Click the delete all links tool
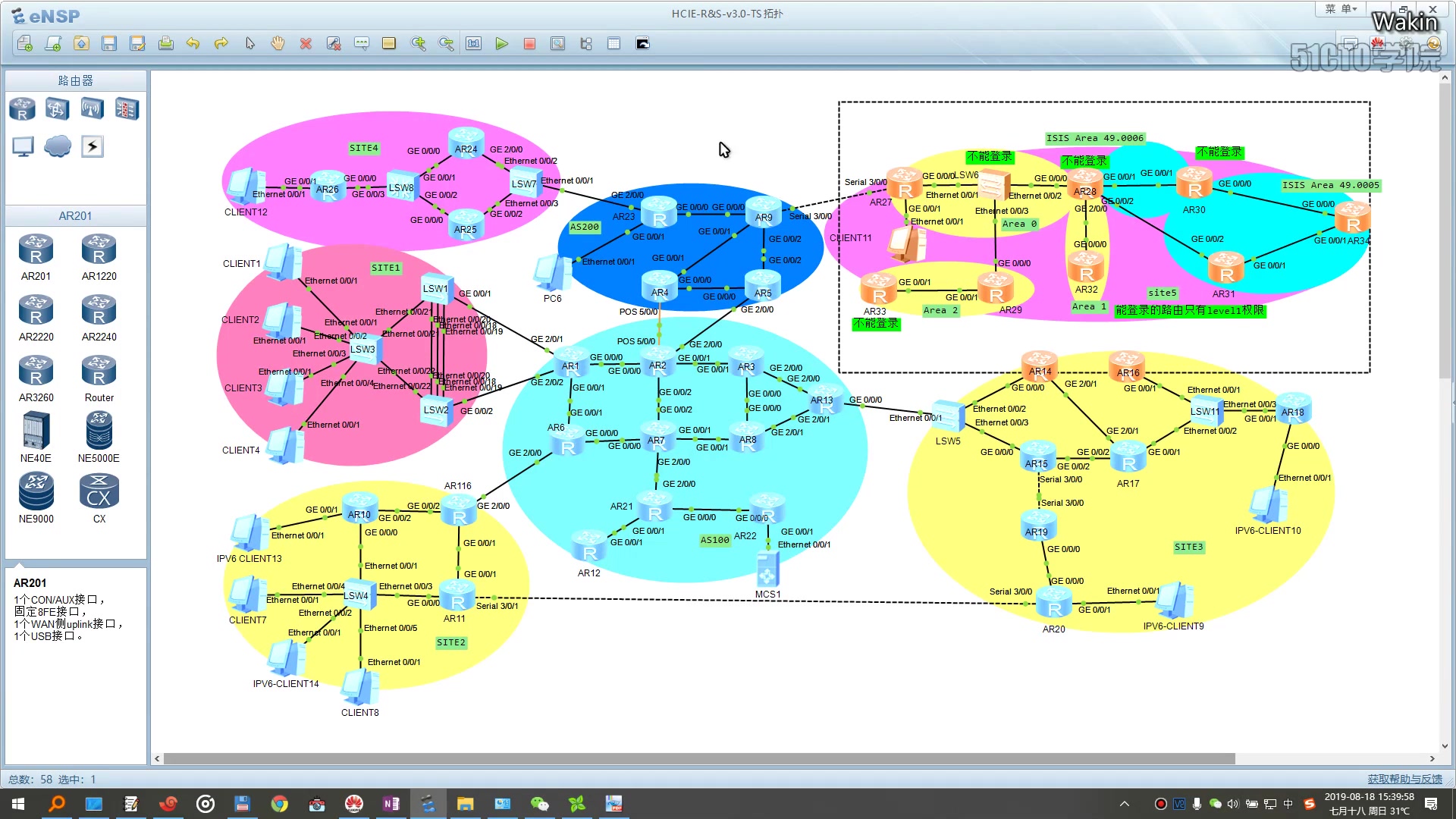 334,44
